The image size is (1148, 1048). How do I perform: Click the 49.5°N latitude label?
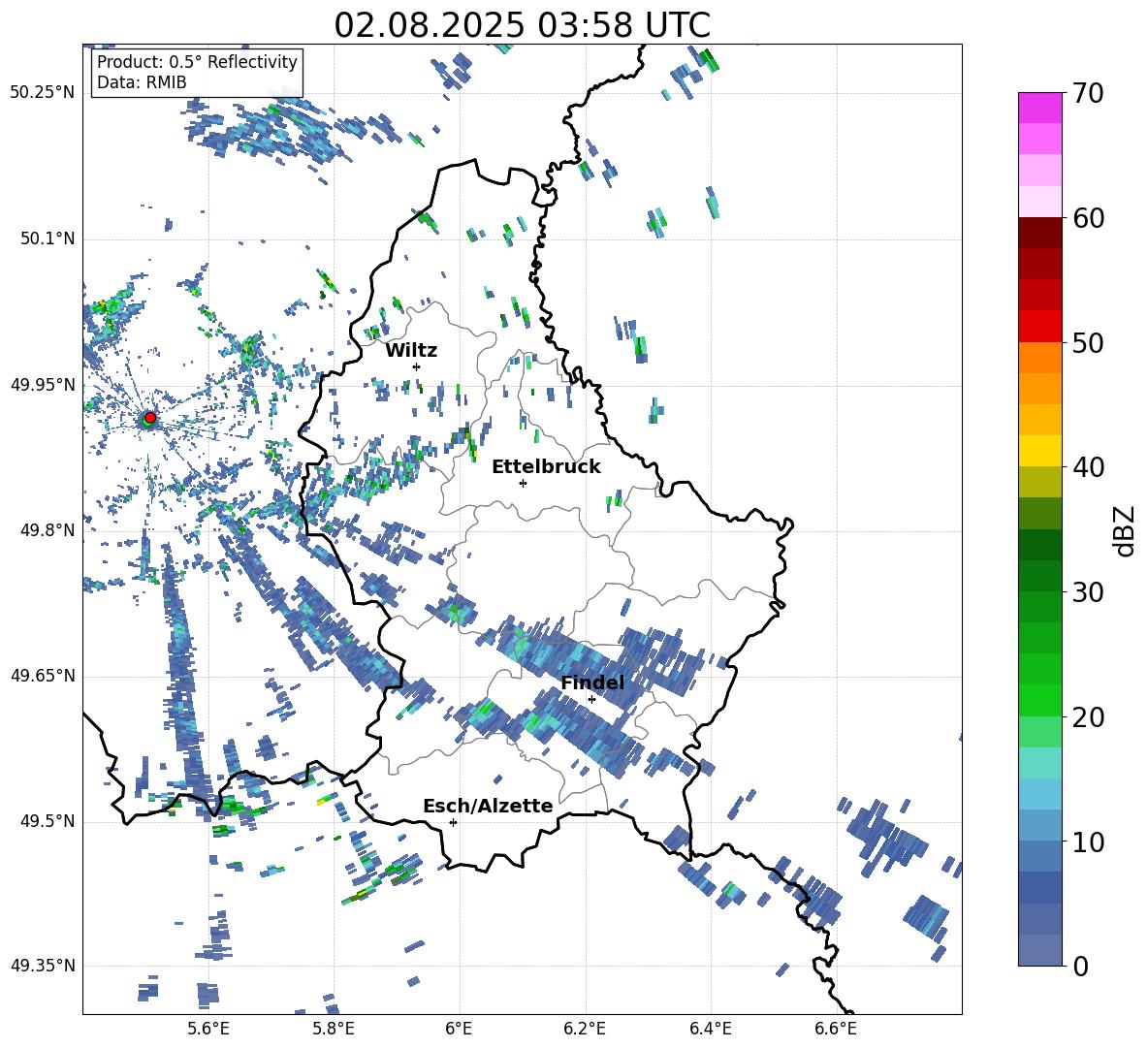48,821
